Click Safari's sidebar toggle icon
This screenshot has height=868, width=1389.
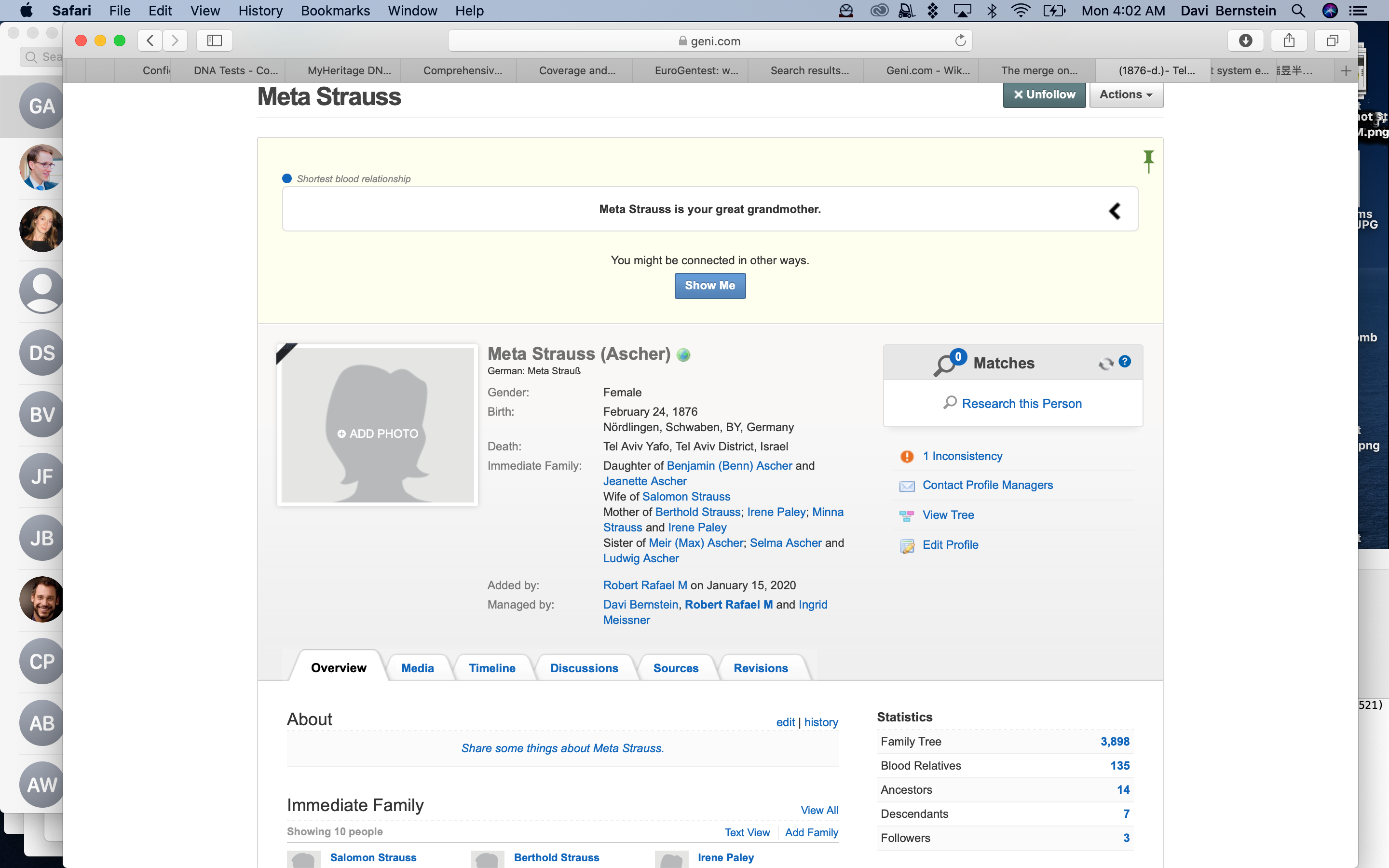(214, 41)
